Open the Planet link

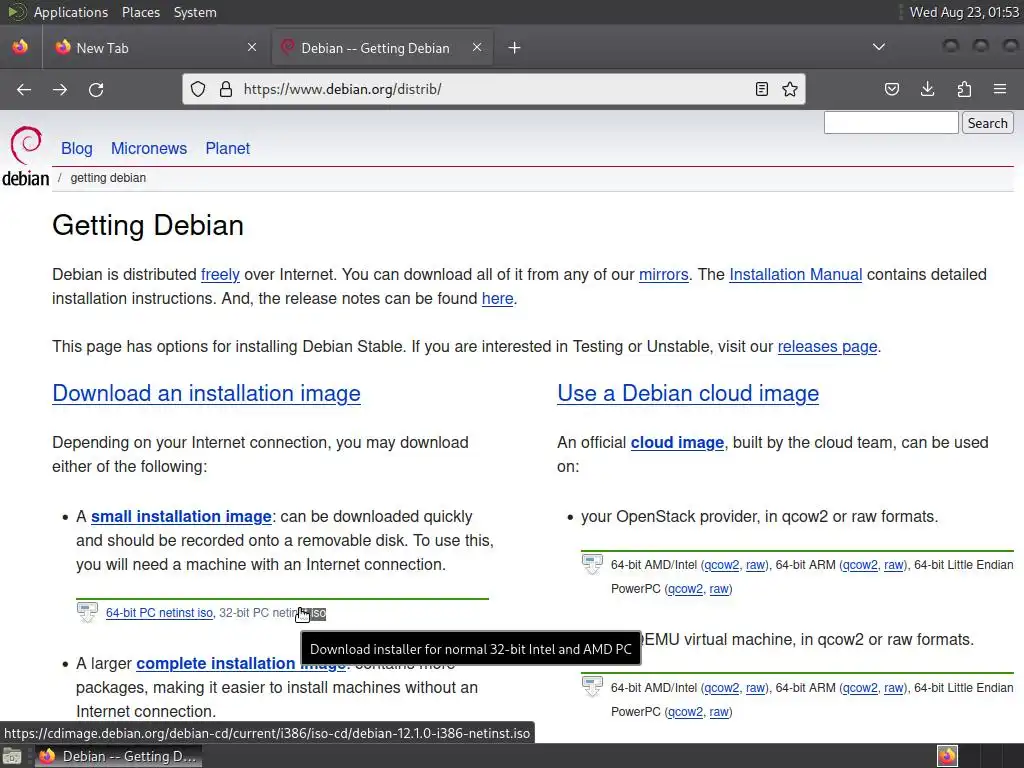227,148
